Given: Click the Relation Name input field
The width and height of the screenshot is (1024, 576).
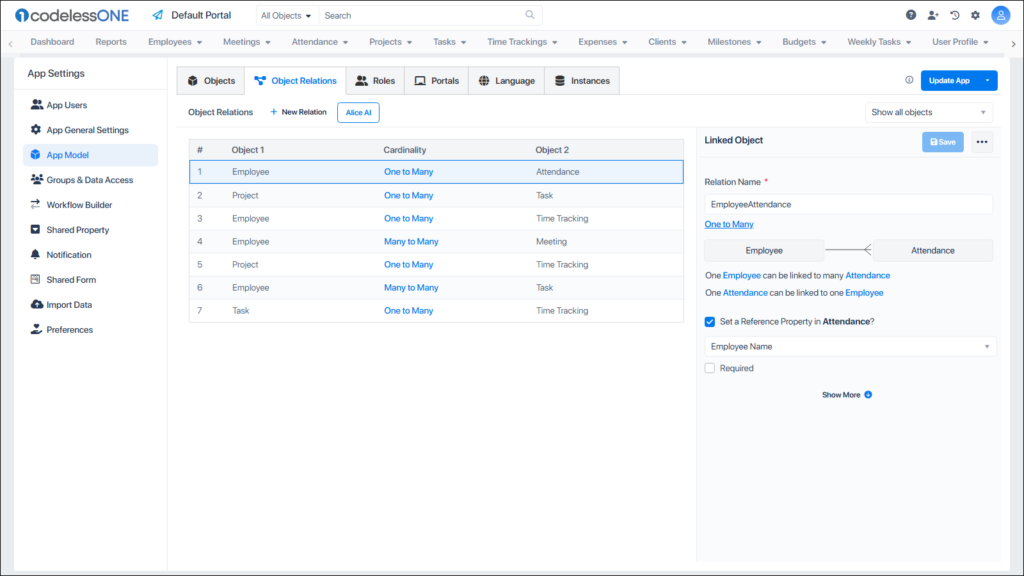Looking at the screenshot, I should pyautogui.click(x=848, y=204).
